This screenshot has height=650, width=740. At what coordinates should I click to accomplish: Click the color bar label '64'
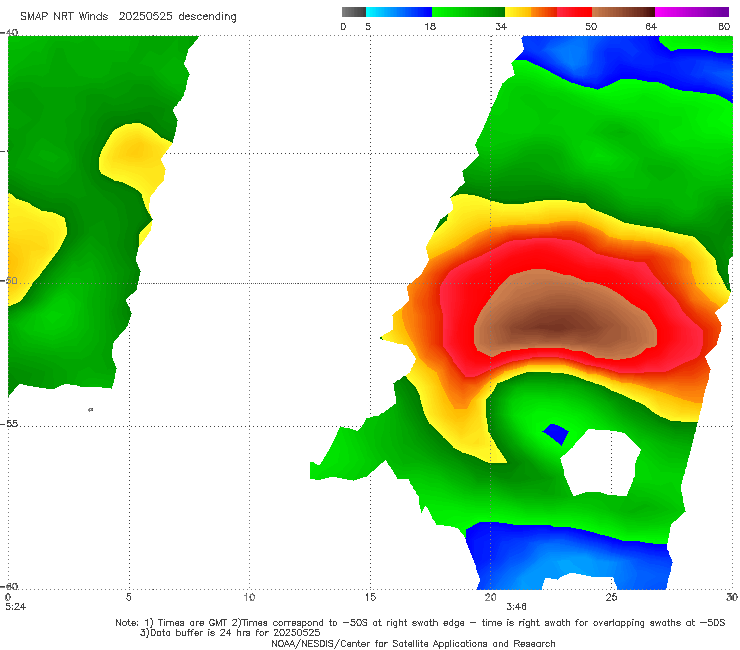click(651, 27)
